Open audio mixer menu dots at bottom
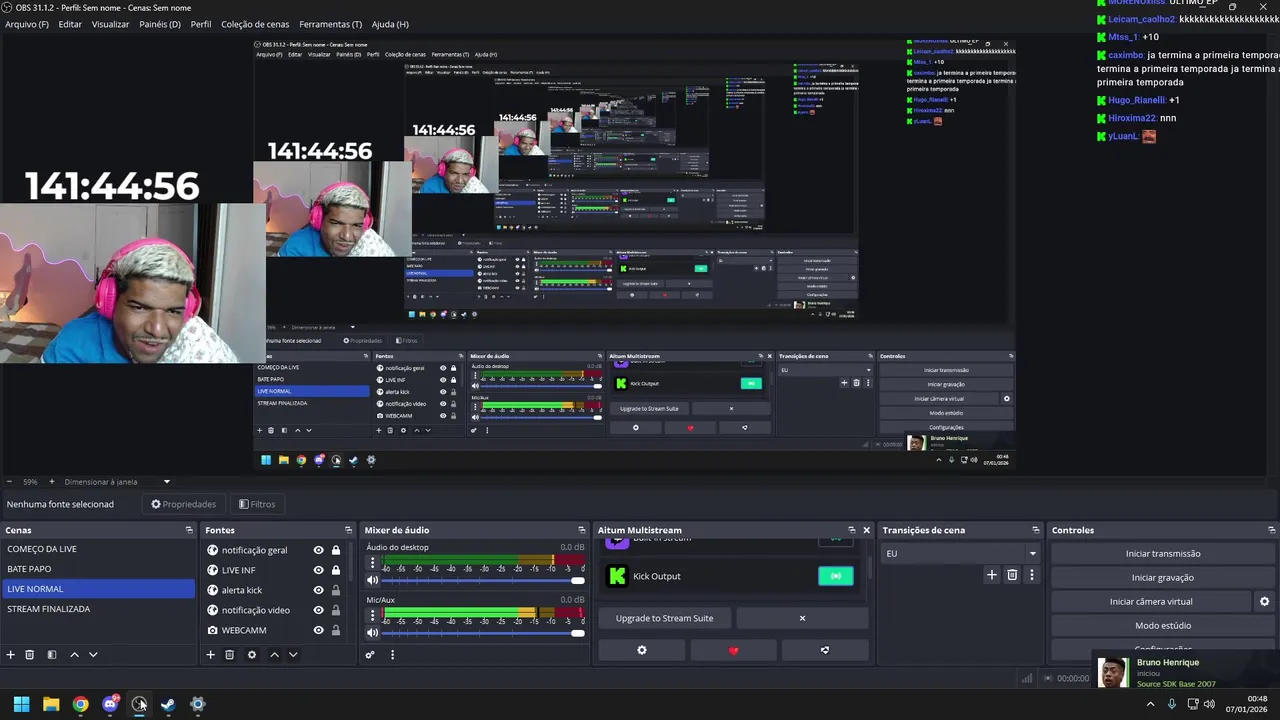Viewport: 1280px width, 720px height. (392, 655)
